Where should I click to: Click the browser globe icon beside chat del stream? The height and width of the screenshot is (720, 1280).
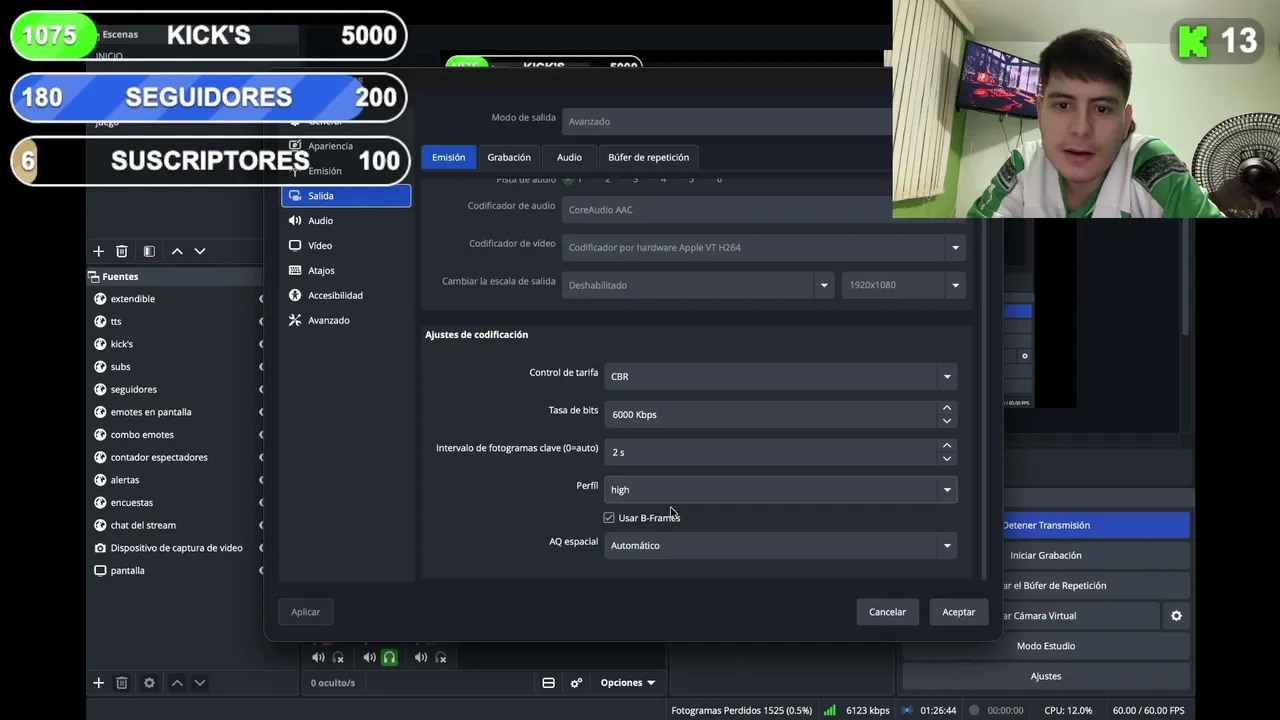point(100,525)
